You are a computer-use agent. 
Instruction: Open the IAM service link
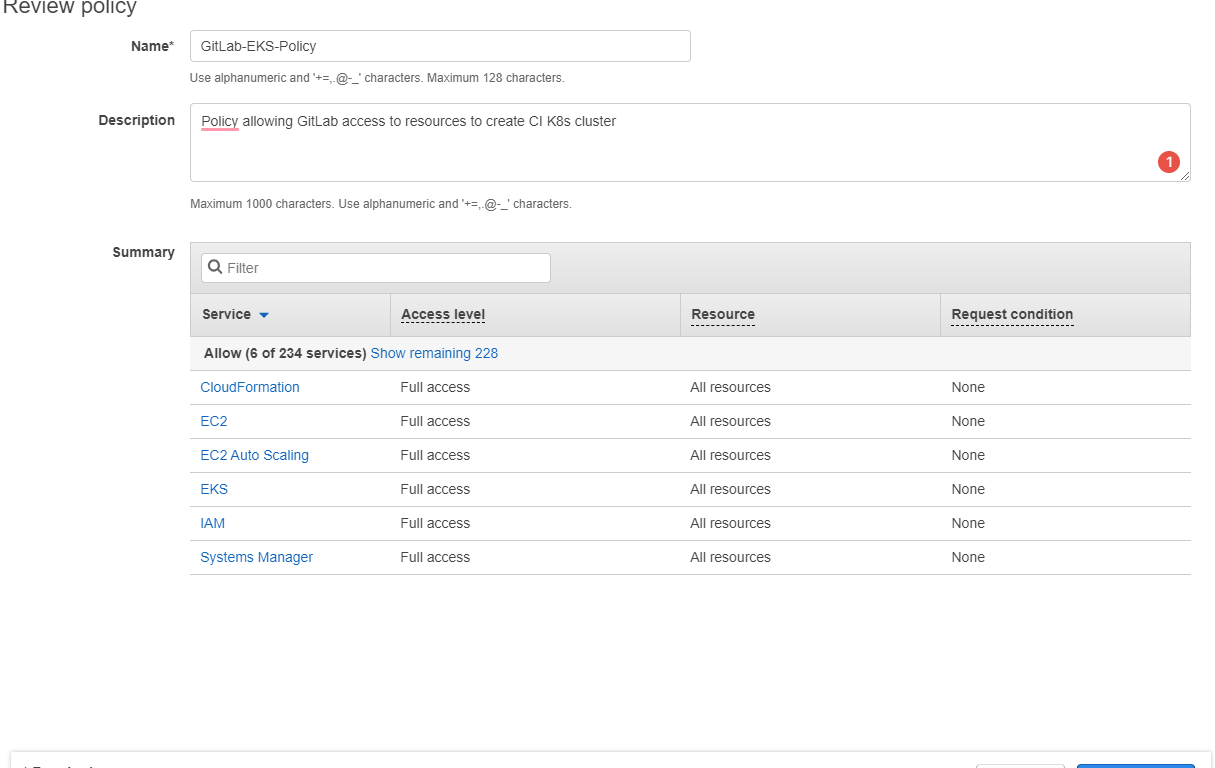tap(213, 523)
